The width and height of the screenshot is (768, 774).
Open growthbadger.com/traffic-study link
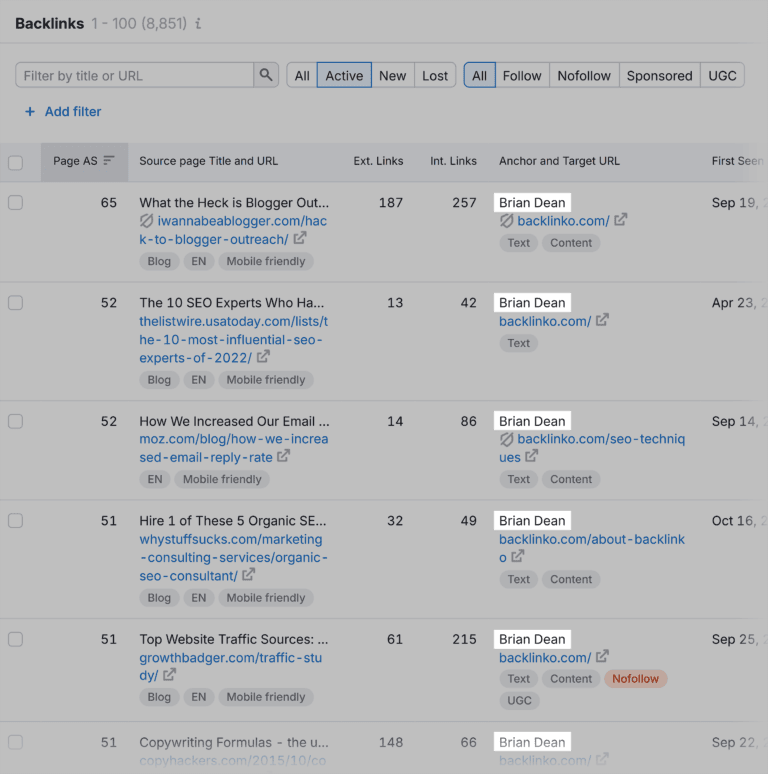(230, 666)
